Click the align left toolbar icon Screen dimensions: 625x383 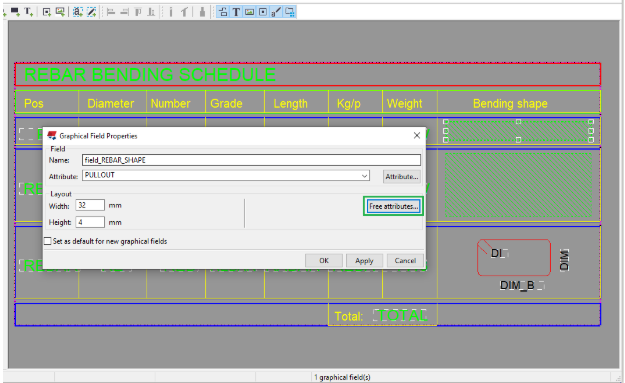(x=111, y=12)
